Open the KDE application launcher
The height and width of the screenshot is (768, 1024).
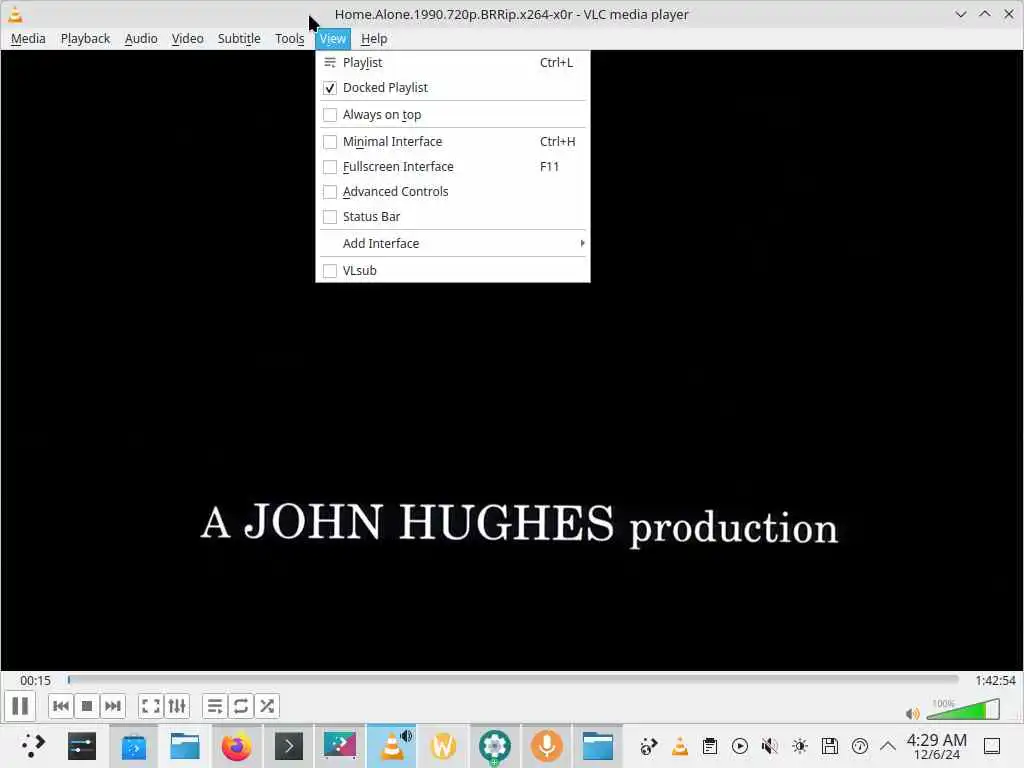(x=32, y=746)
